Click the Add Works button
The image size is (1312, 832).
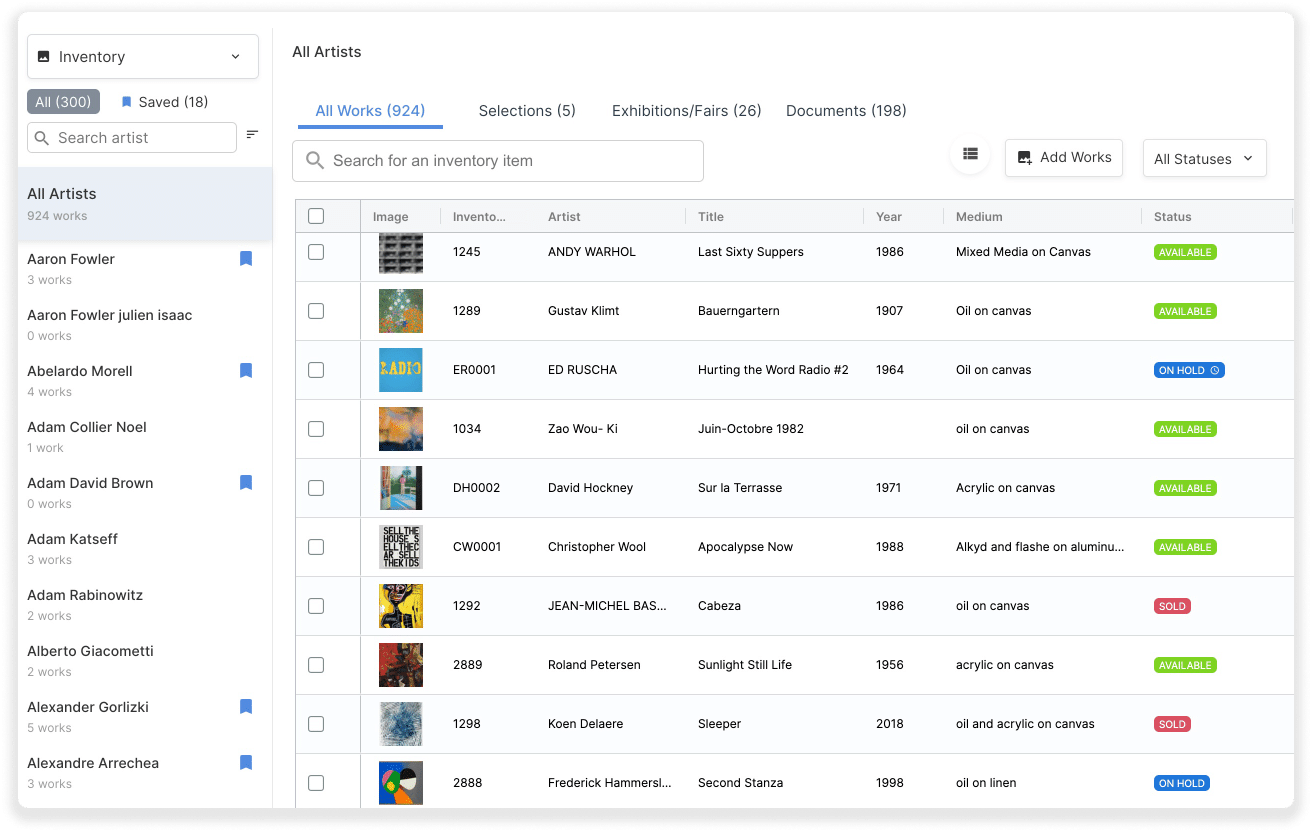[x=1063, y=158]
